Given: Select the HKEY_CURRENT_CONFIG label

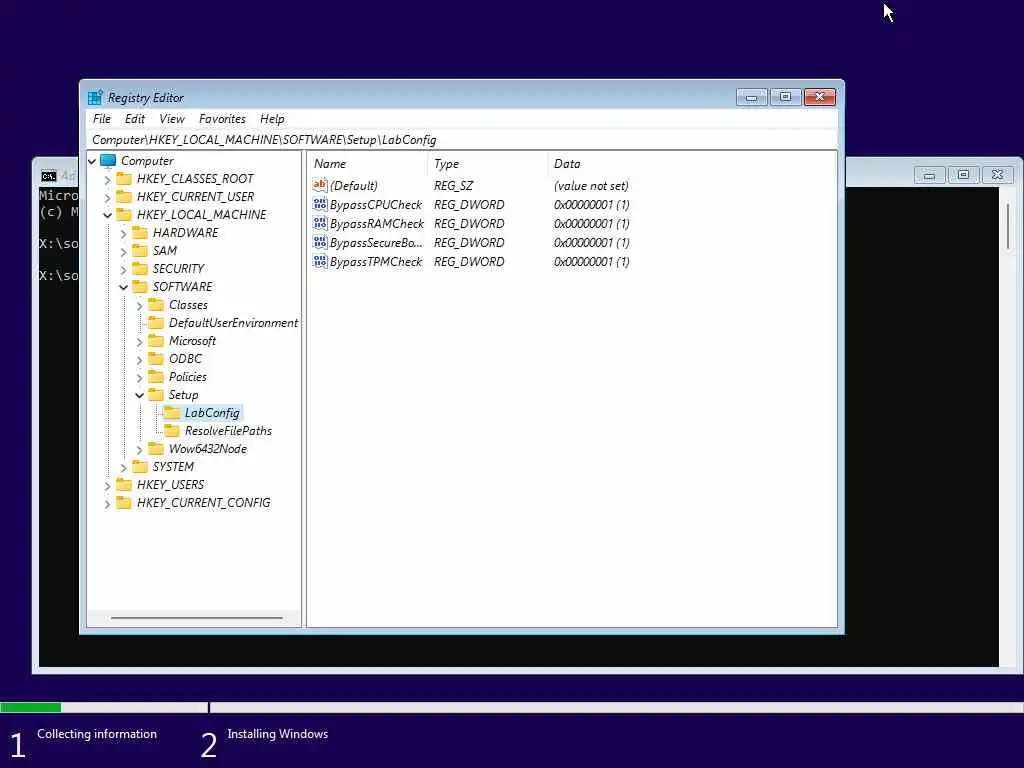Looking at the screenshot, I should [x=203, y=502].
